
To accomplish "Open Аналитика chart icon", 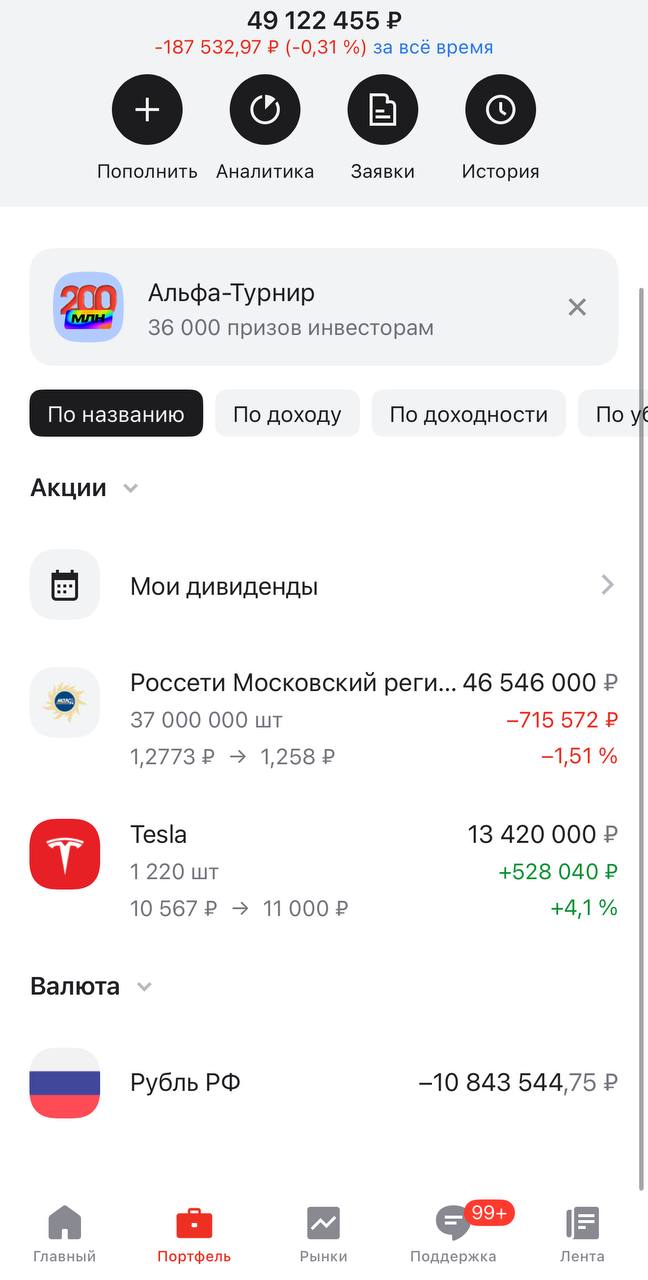I will [265, 110].
